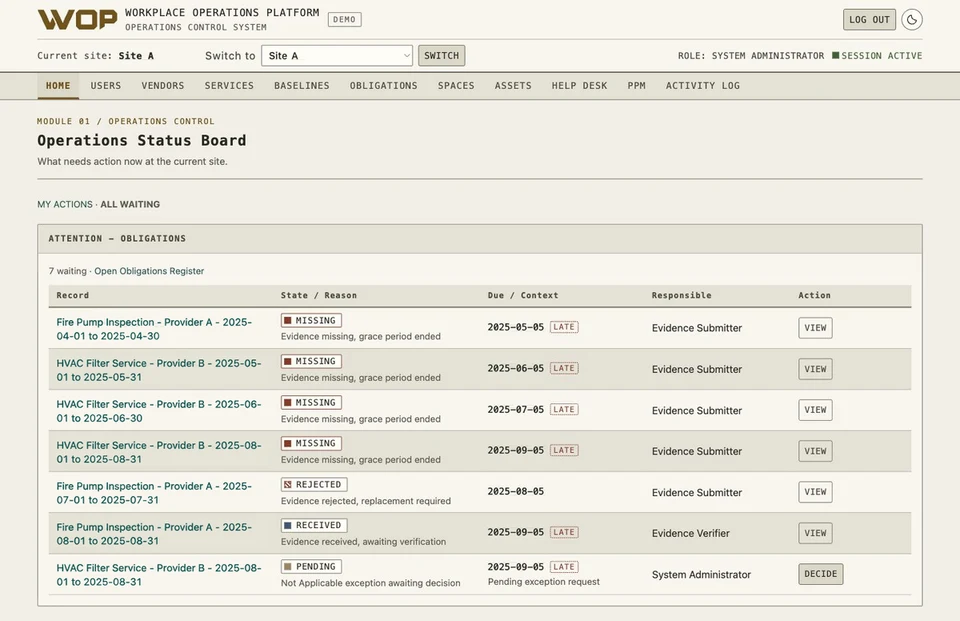This screenshot has width=960, height=621.
Task: View HVAC Filter Service June obligation
Action: tap(815, 410)
